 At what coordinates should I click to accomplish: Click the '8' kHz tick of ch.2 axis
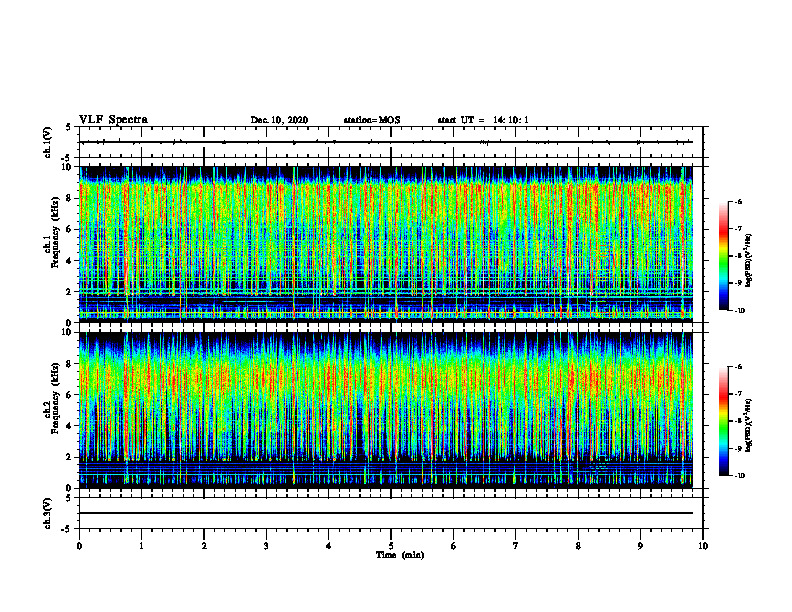69,364
